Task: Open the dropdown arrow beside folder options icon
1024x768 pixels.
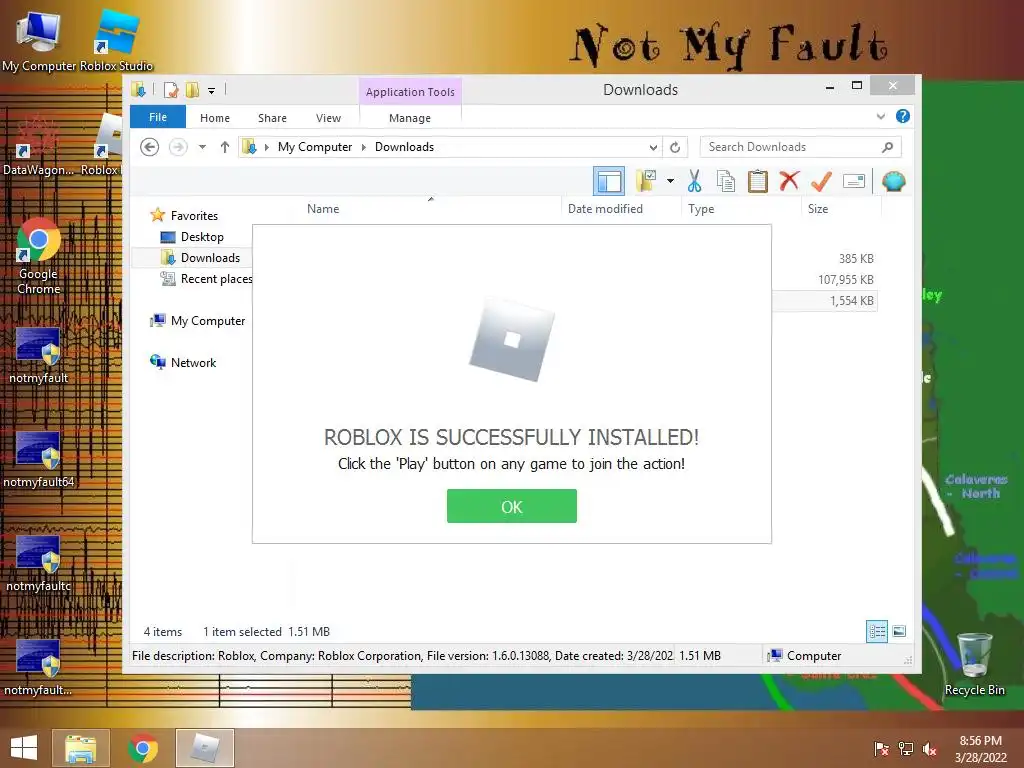Action: click(670, 181)
